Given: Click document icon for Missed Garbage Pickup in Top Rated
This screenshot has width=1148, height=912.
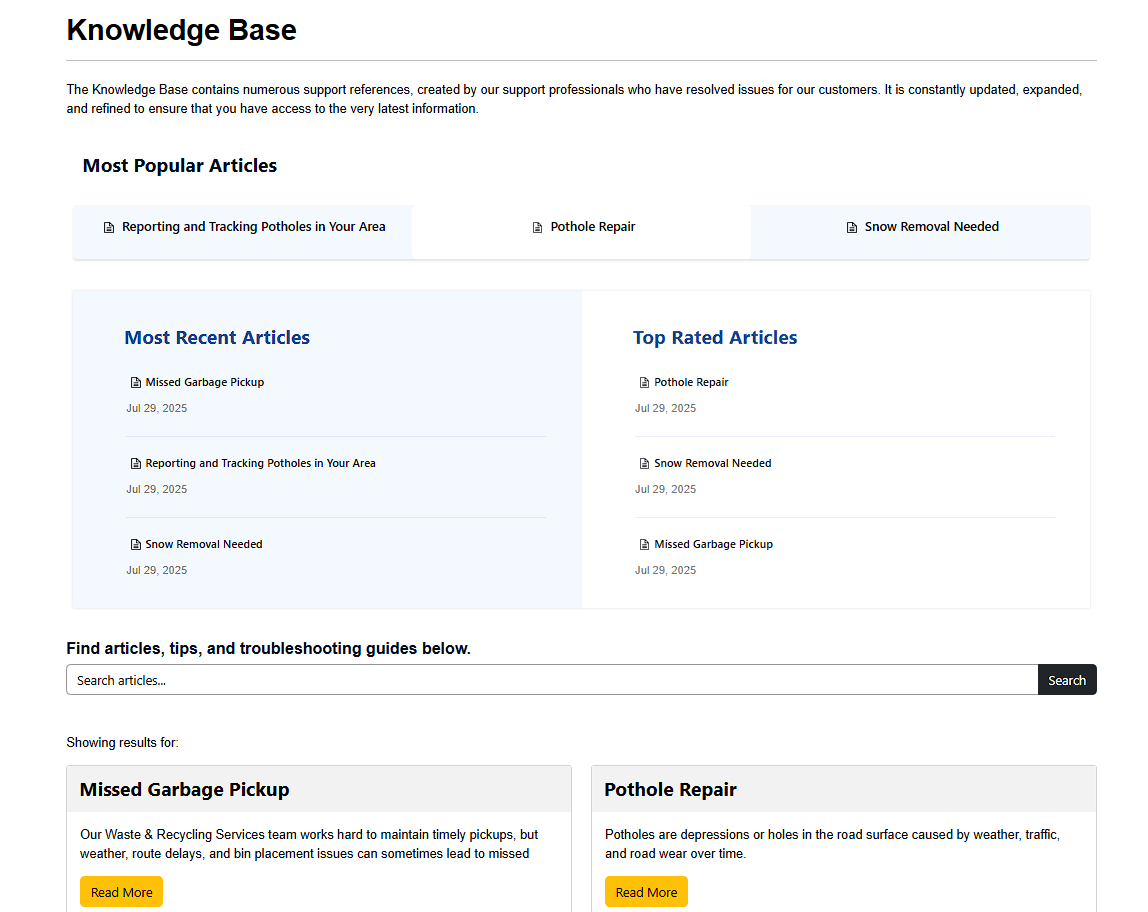Looking at the screenshot, I should (x=645, y=545).
